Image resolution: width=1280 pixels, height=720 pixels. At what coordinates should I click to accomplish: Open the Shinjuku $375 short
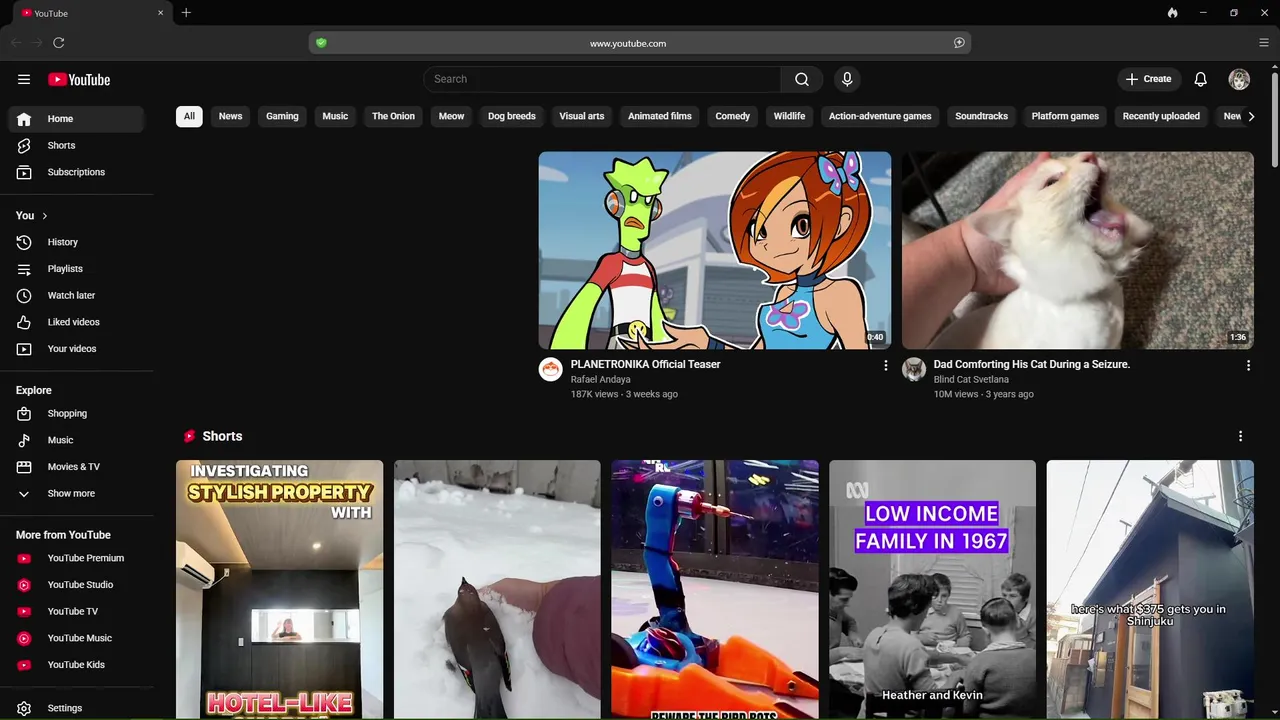(1150, 589)
